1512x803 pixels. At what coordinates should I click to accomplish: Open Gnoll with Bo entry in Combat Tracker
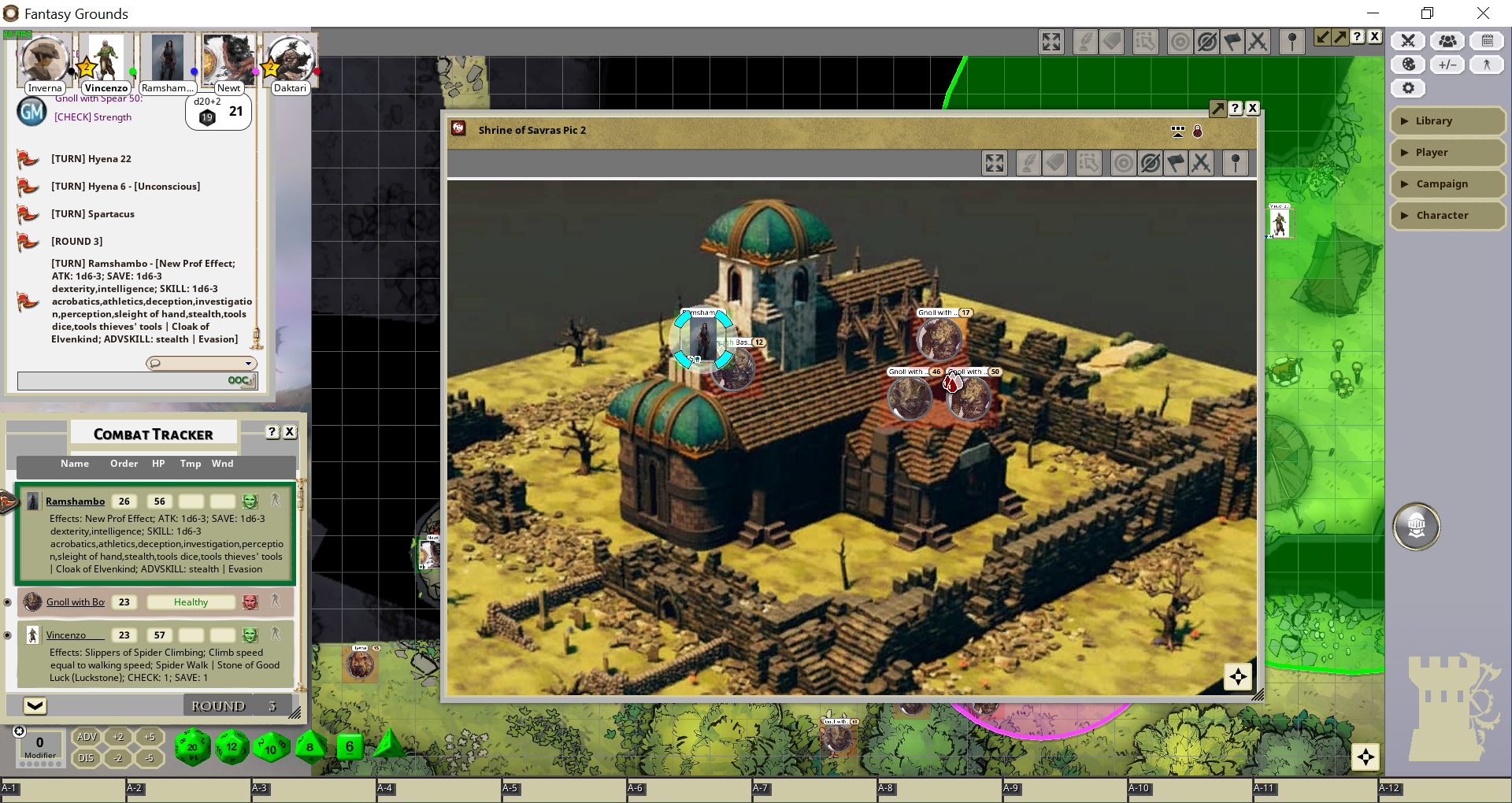pos(75,602)
